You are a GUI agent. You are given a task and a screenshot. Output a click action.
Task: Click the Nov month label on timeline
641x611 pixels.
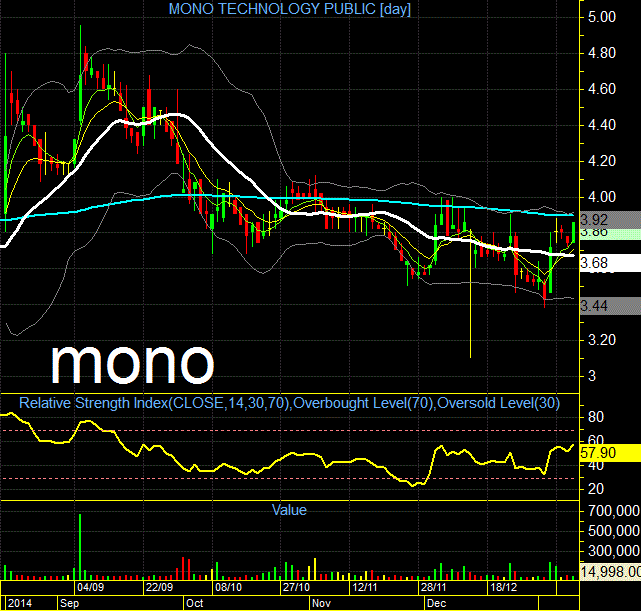[x=321, y=603]
